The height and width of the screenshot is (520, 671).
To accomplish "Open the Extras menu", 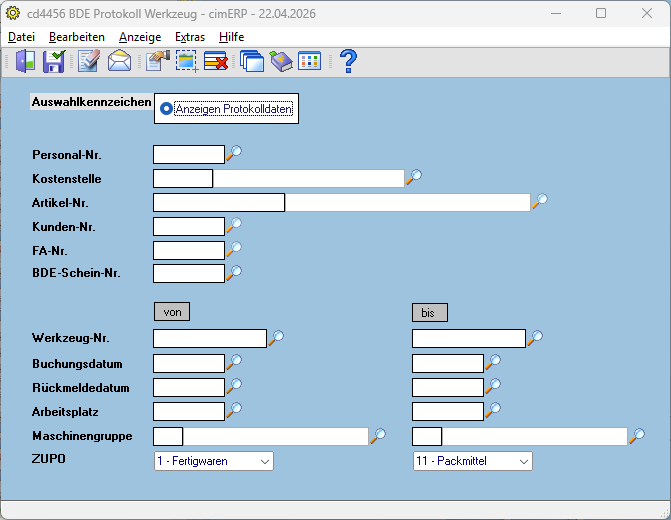I will click(190, 37).
